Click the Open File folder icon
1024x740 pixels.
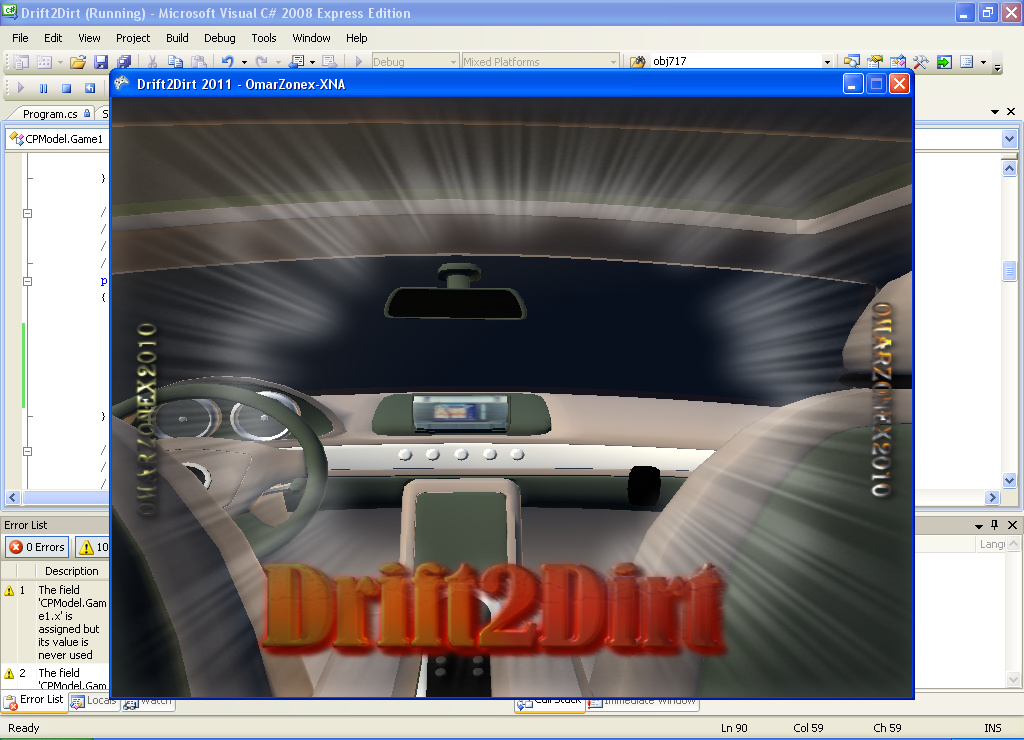click(78, 61)
